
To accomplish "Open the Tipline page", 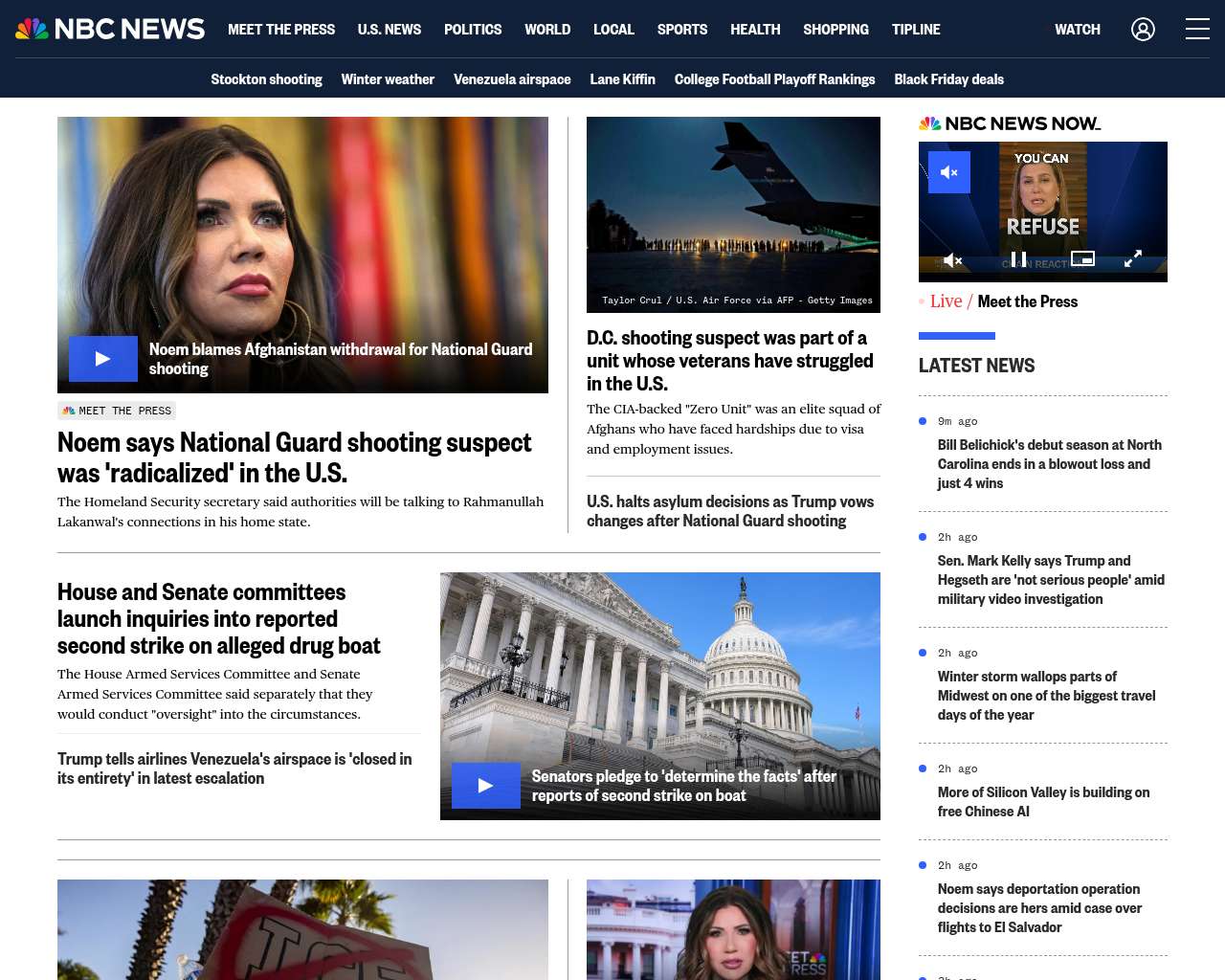I will point(916,30).
